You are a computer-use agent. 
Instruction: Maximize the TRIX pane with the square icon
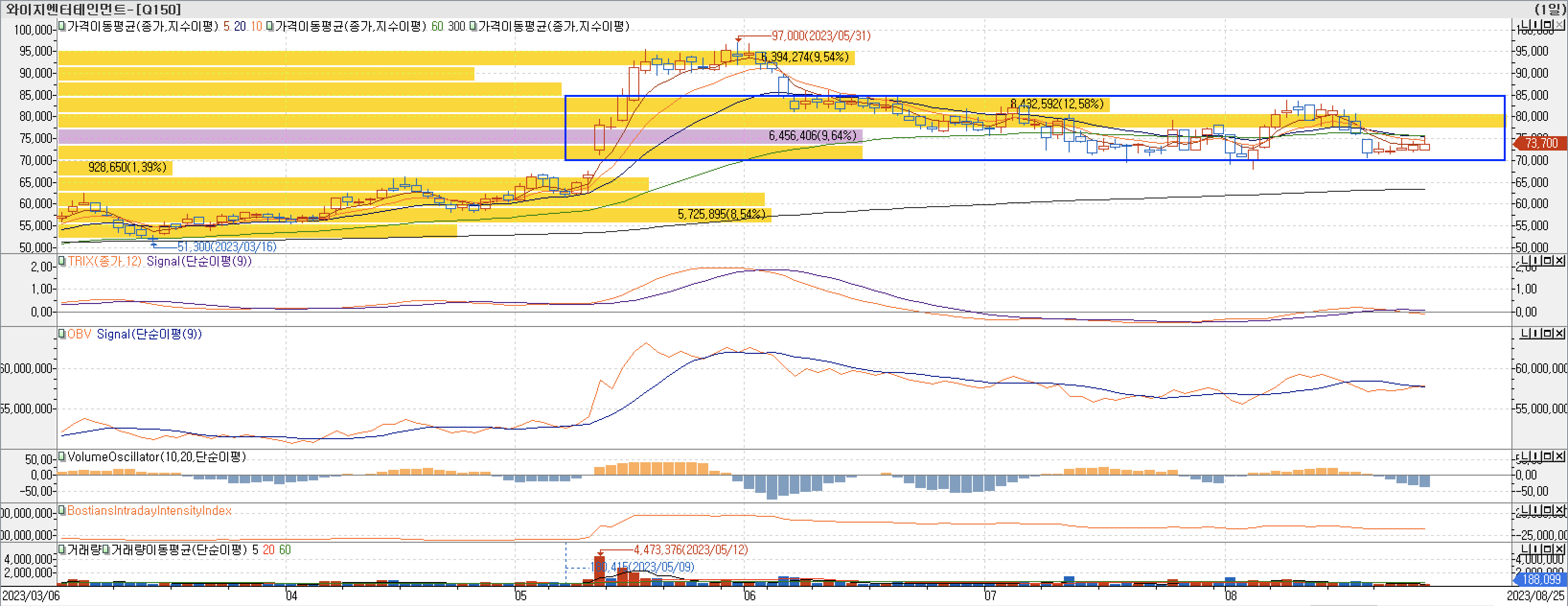point(1548,261)
